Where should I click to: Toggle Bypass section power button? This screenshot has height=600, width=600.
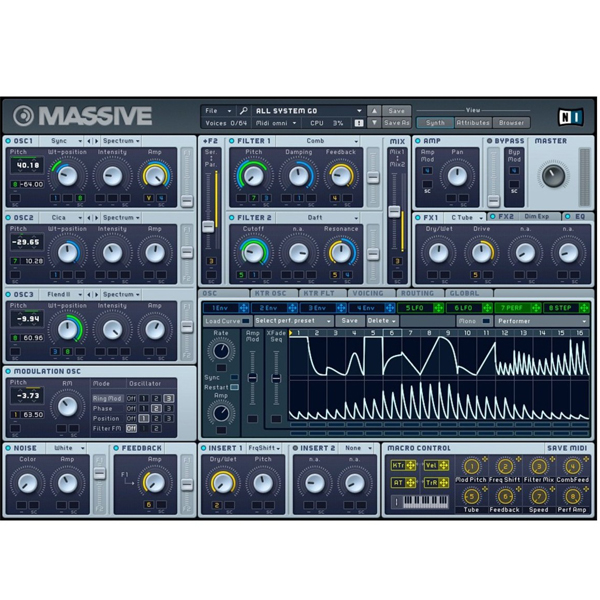coord(489,141)
